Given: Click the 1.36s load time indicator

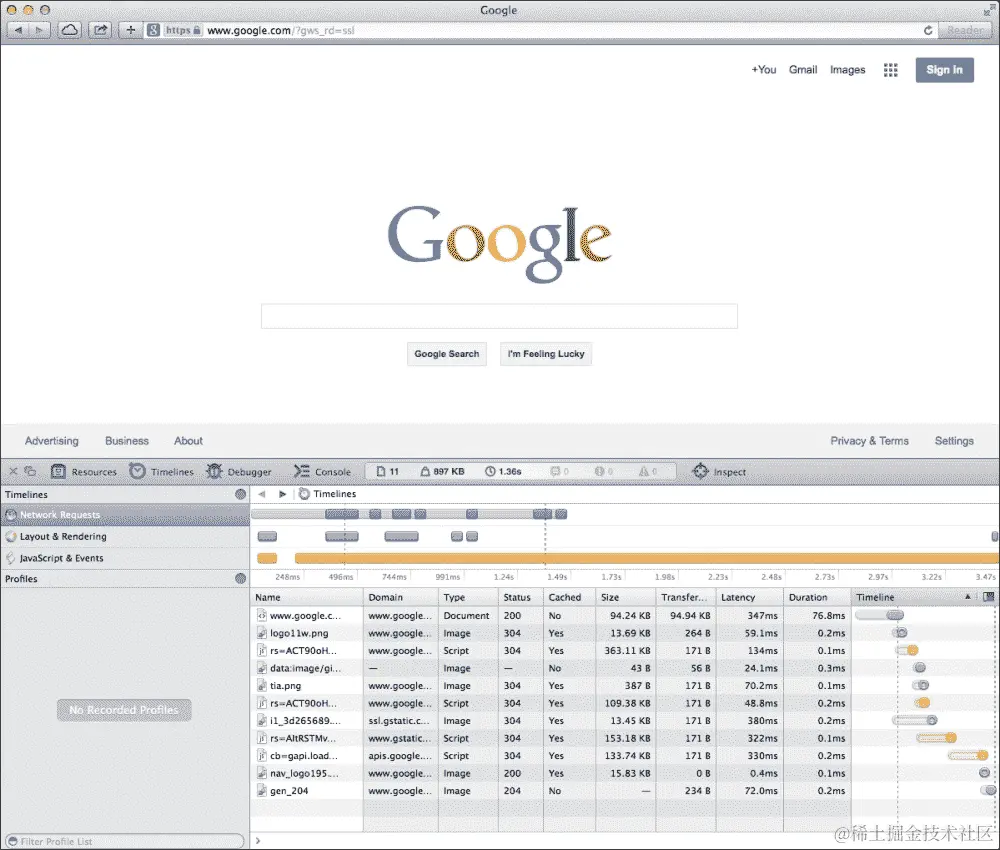Looking at the screenshot, I should point(503,472).
